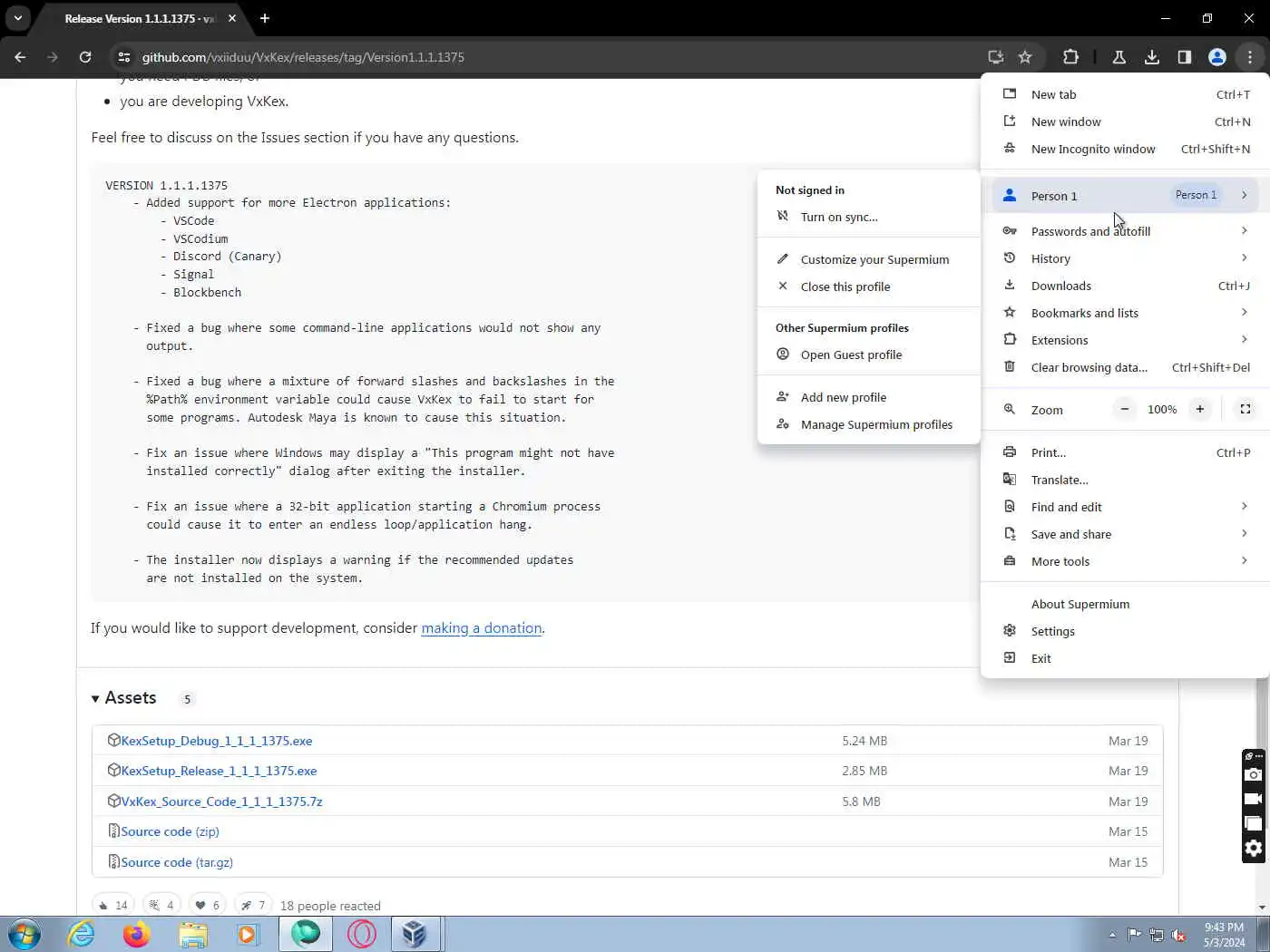The width and height of the screenshot is (1270, 952).
Task: Select Print from the menu
Action: (1124, 452)
